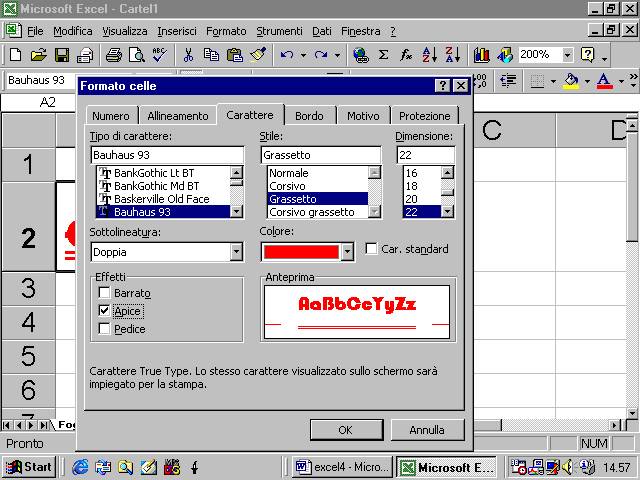The height and width of the screenshot is (480, 640).
Task: Expand the Redo history dropdown arrow
Action: click(x=338, y=55)
